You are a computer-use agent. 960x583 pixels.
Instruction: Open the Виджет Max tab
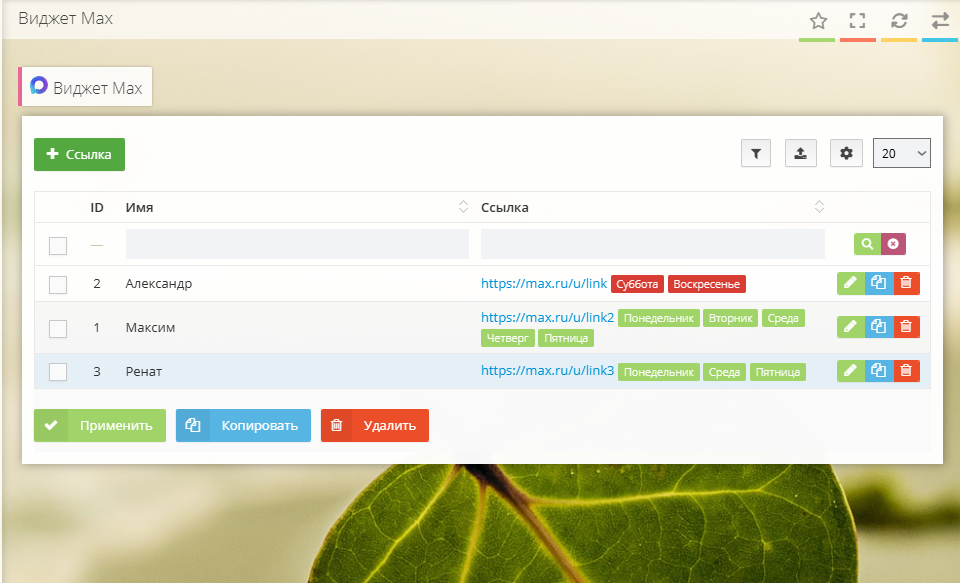(87, 87)
